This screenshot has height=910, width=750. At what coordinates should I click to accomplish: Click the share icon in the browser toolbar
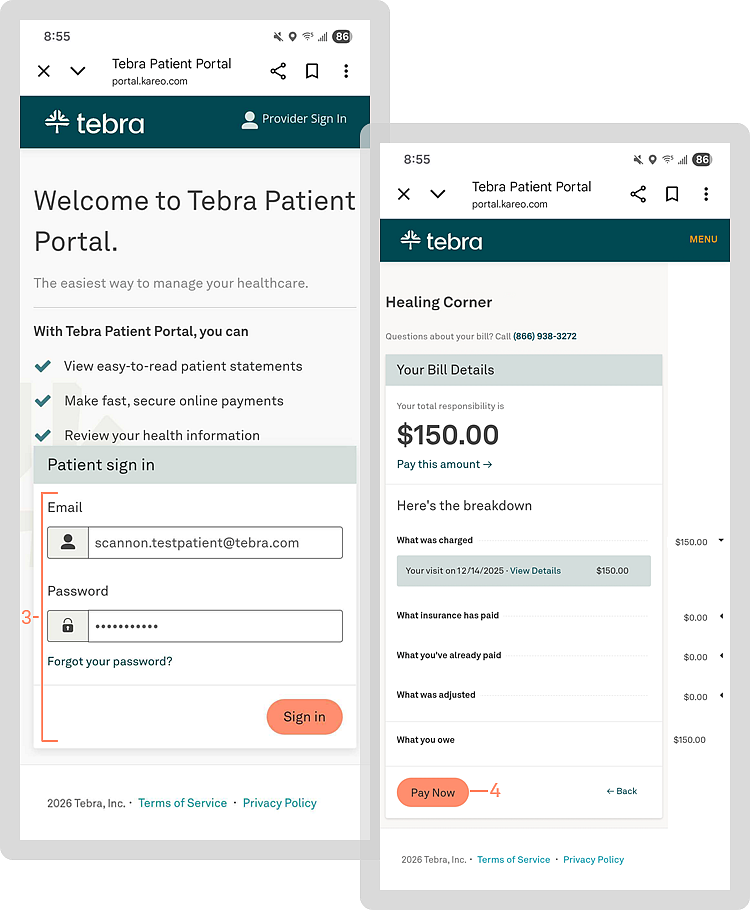click(278, 71)
